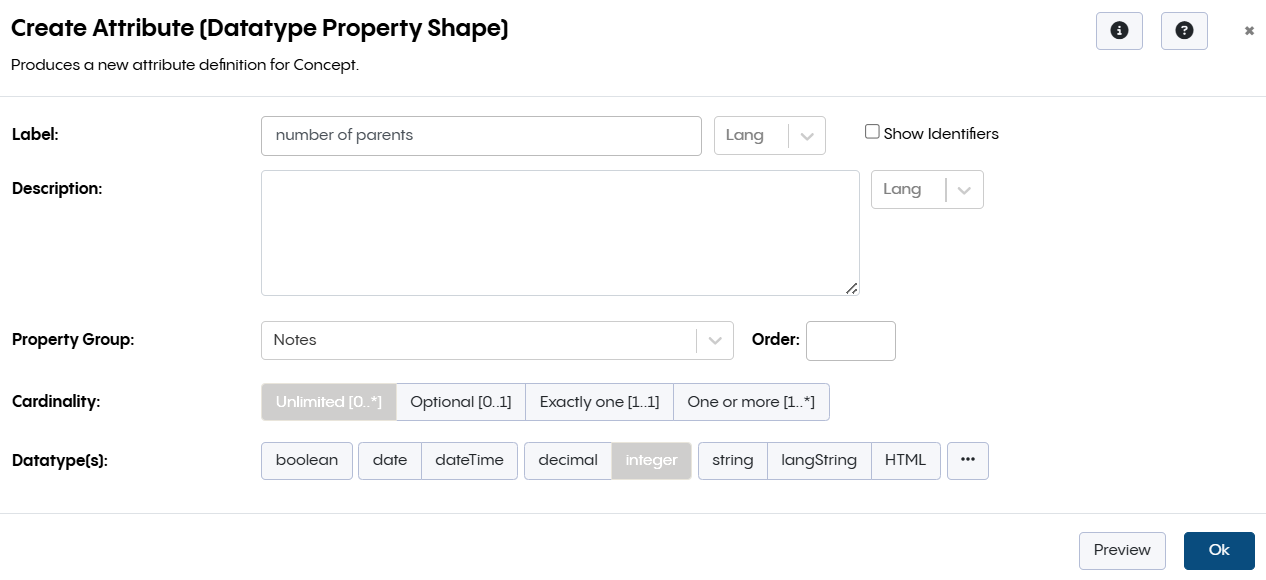Select One or more [1..*] cardinality
This screenshot has height=580, width=1266.
pos(751,401)
